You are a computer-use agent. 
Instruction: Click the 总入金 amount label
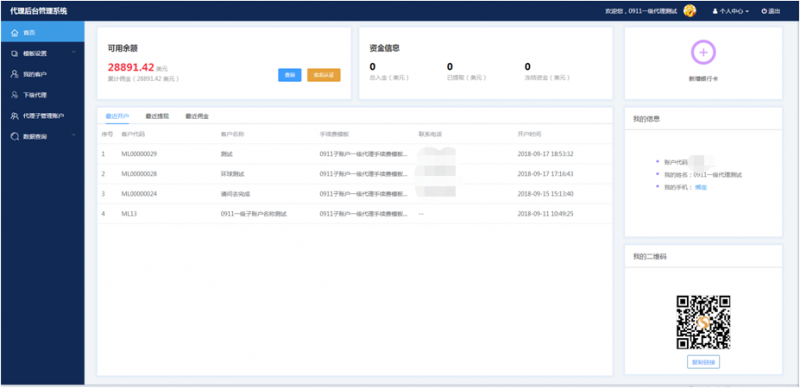[x=389, y=78]
